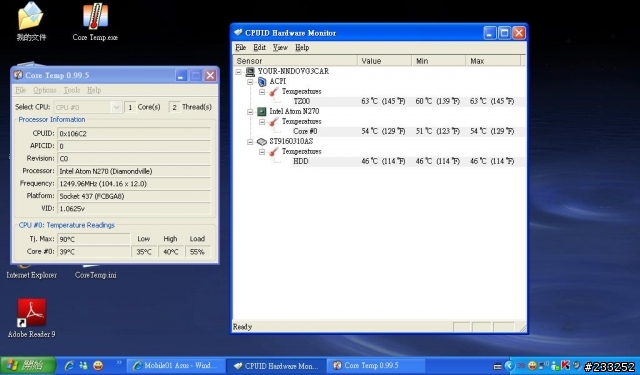This screenshot has width=640, height=375.
Task: Select the Core #0 sensor row
Action: [409, 131]
